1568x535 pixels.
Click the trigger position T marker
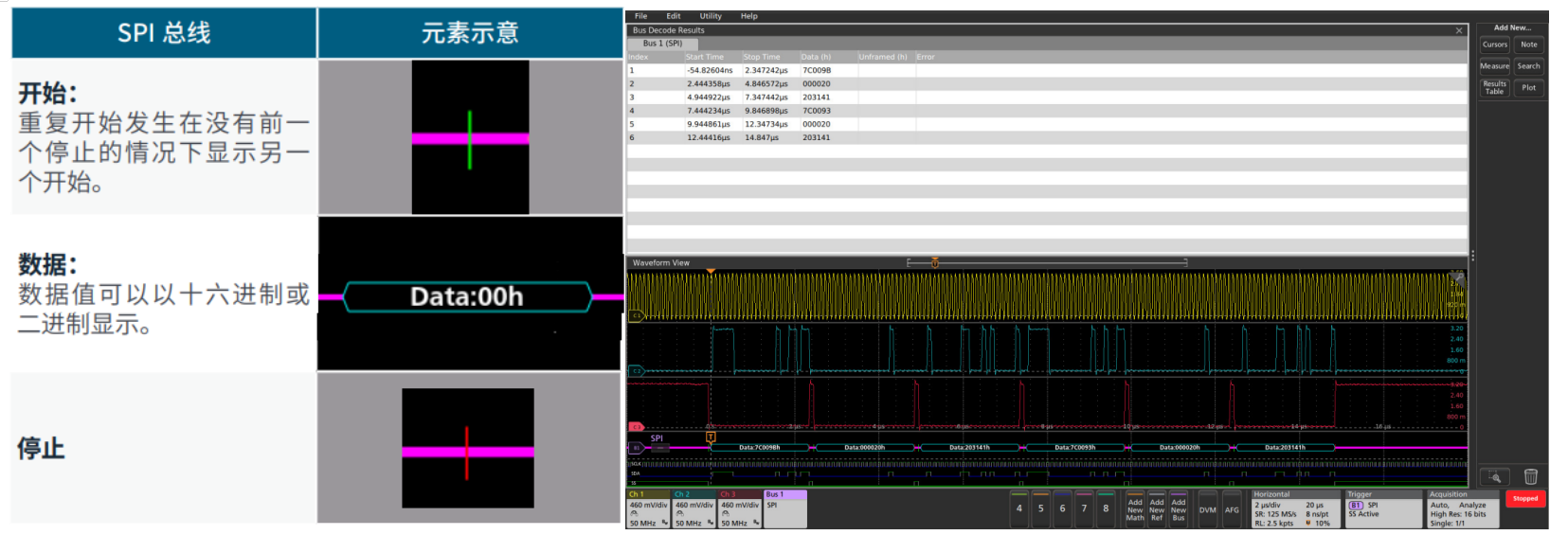point(711,437)
